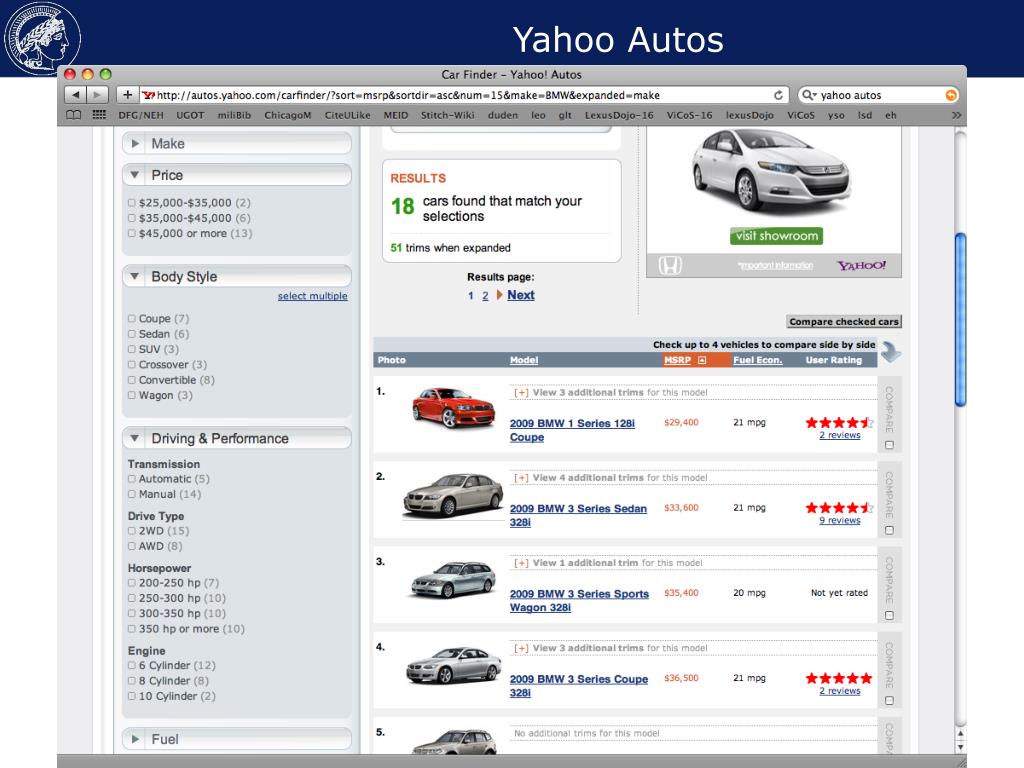The width and height of the screenshot is (1024, 768).
Task: Click the visit showroom button
Action: point(776,236)
